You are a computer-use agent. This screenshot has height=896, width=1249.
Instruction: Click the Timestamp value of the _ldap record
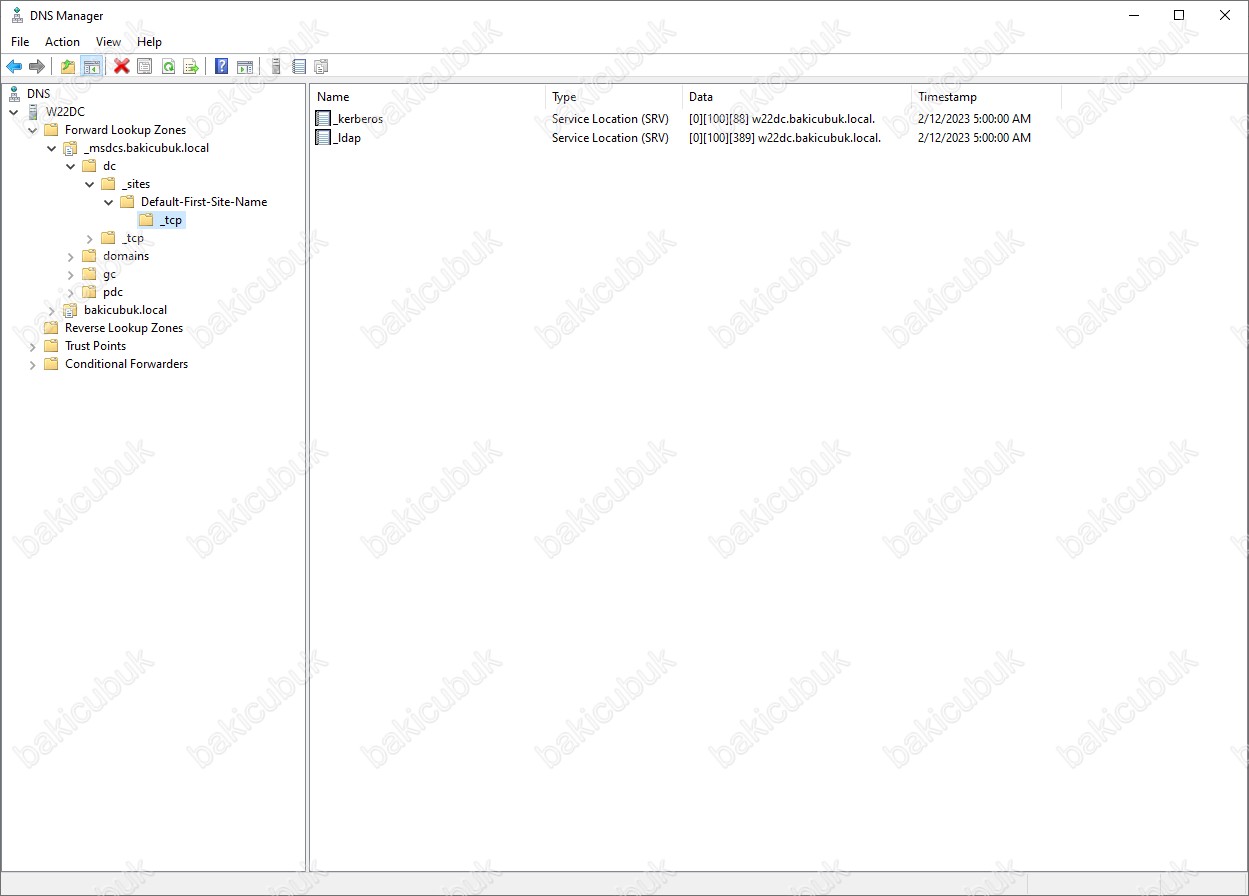974,138
